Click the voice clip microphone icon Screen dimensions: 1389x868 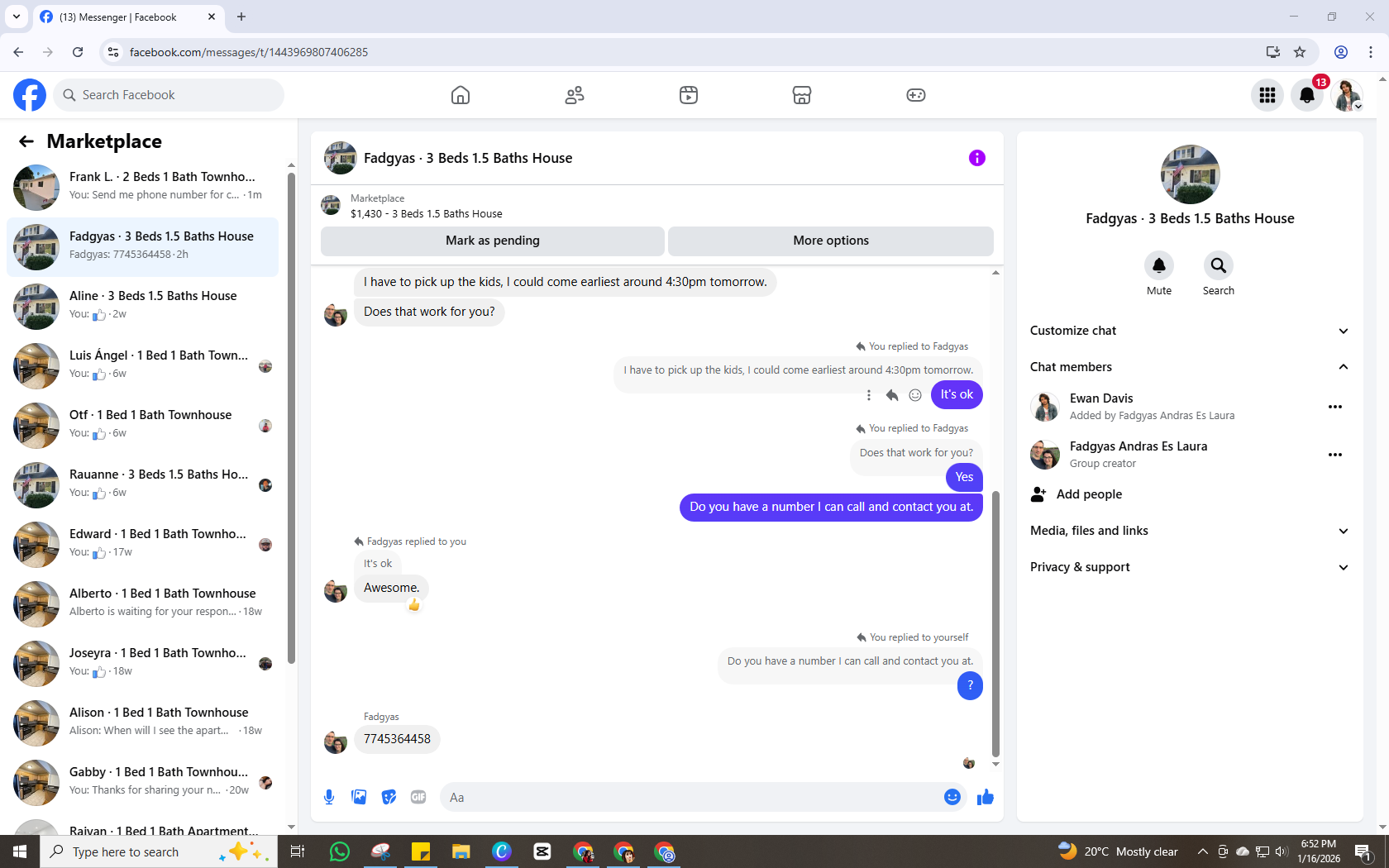pos(329,797)
